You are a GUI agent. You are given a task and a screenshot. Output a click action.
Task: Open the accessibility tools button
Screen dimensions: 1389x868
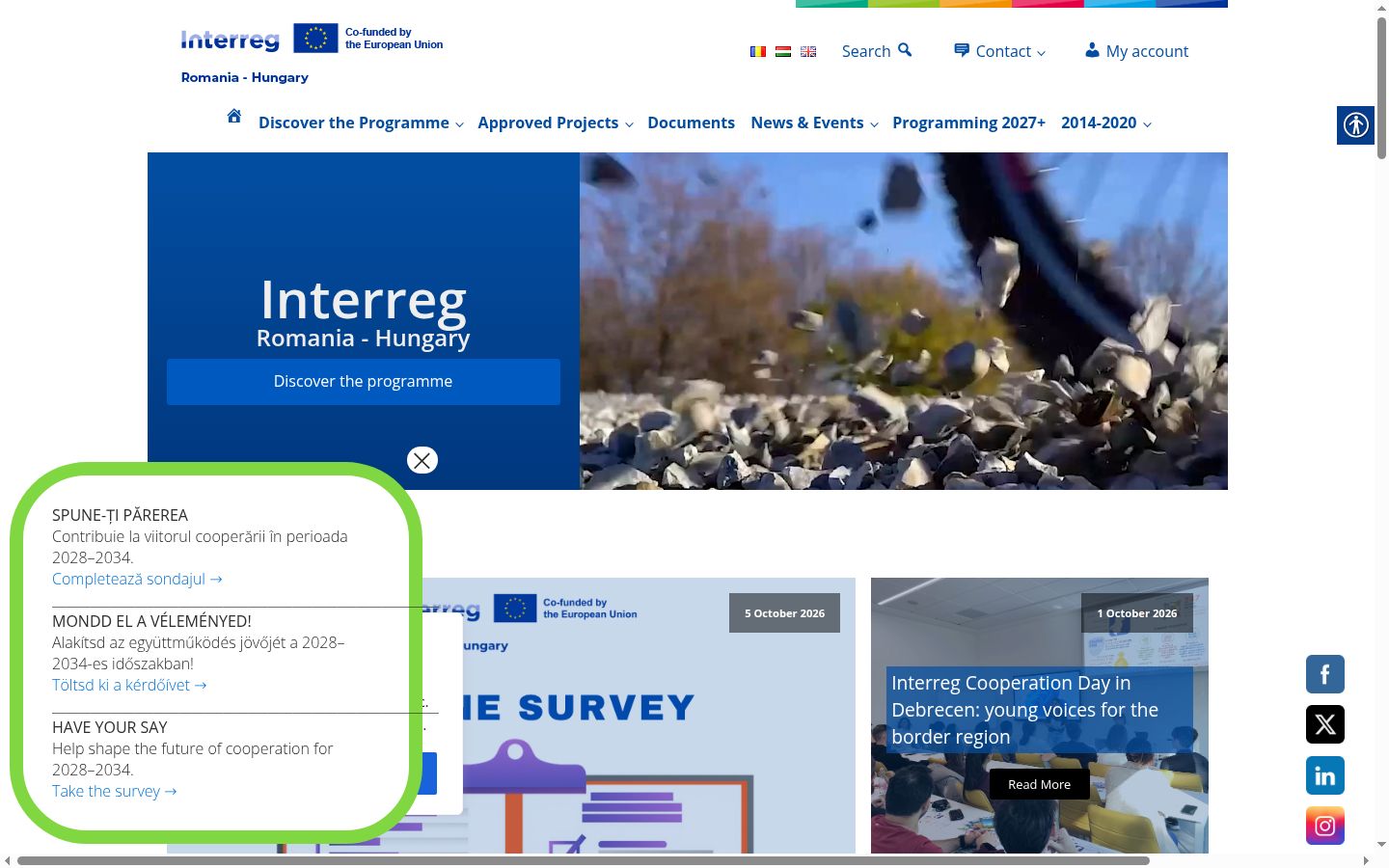coord(1355,125)
